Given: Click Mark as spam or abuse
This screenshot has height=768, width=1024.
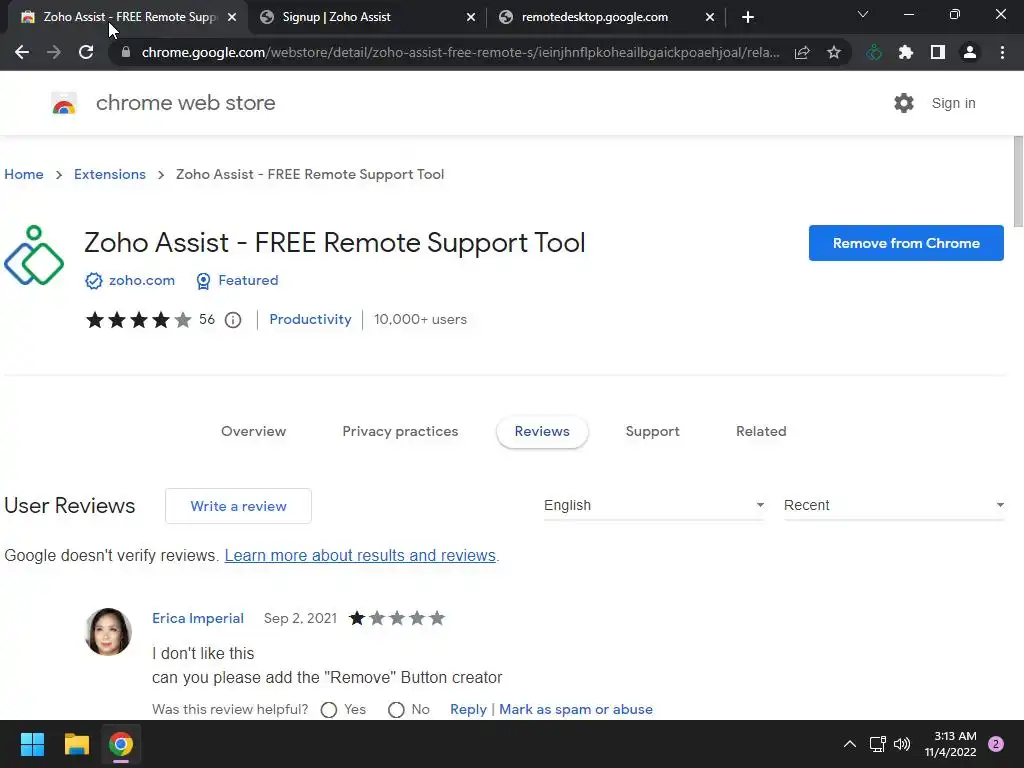Looking at the screenshot, I should point(575,709).
